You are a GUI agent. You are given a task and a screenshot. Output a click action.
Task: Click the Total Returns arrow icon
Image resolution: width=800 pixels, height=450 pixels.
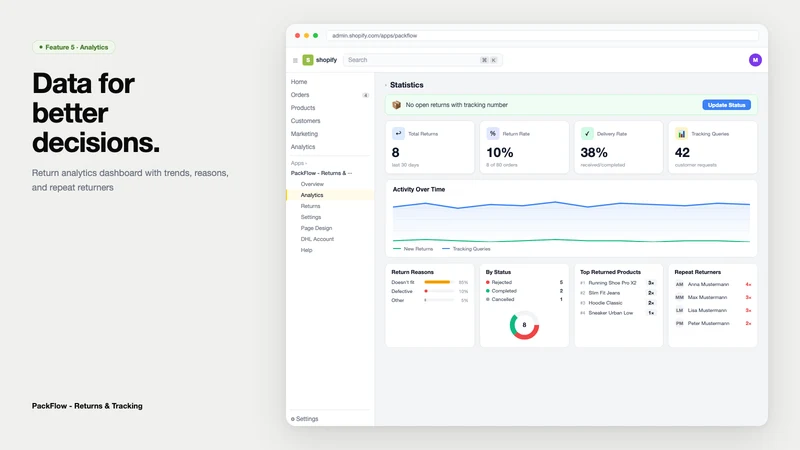pyautogui.click(x=398, y=133)
